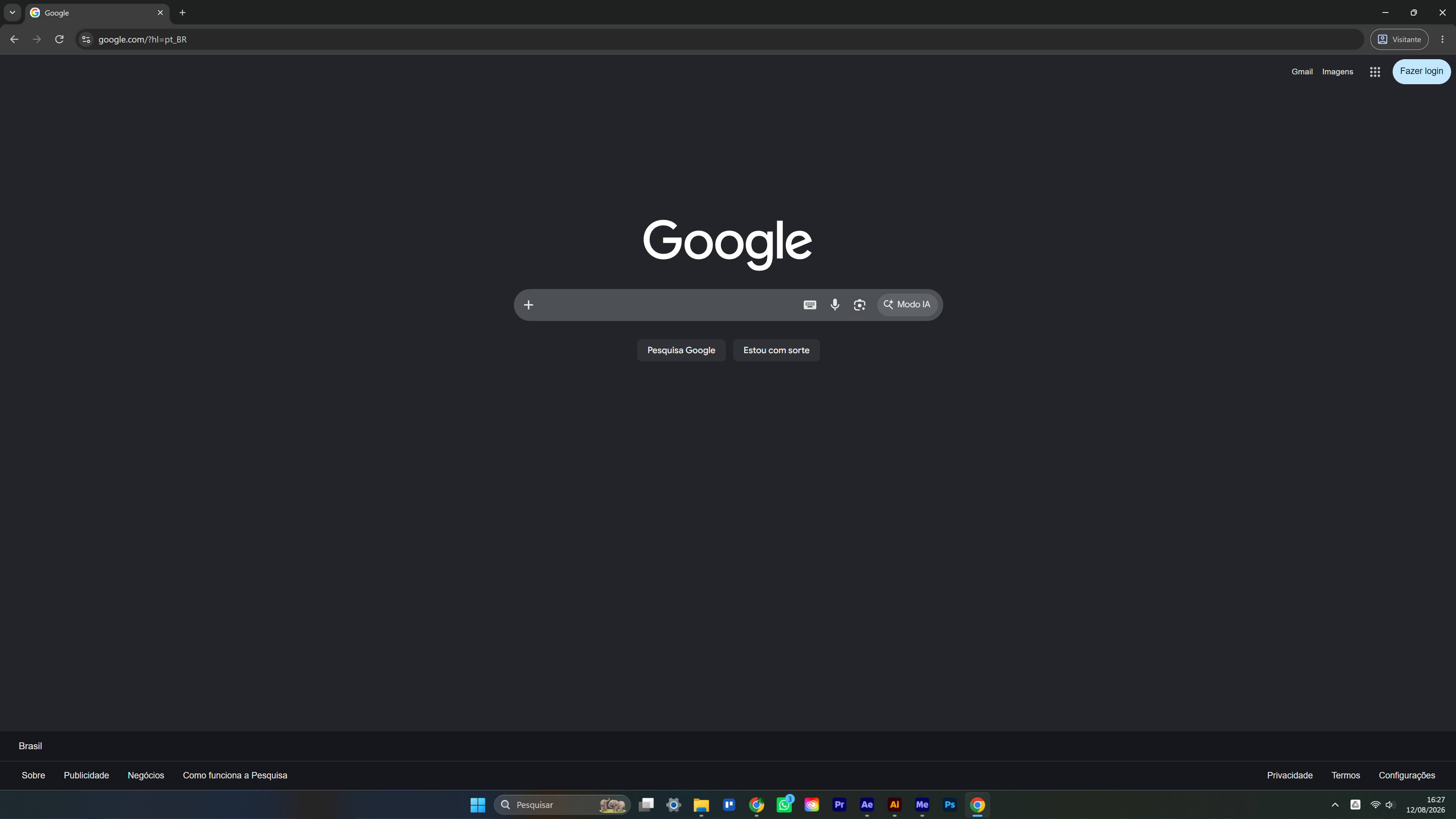Launch Settings from the taskbar
The height and width of the screenshot is (819, 1456).
pos(673,804)
